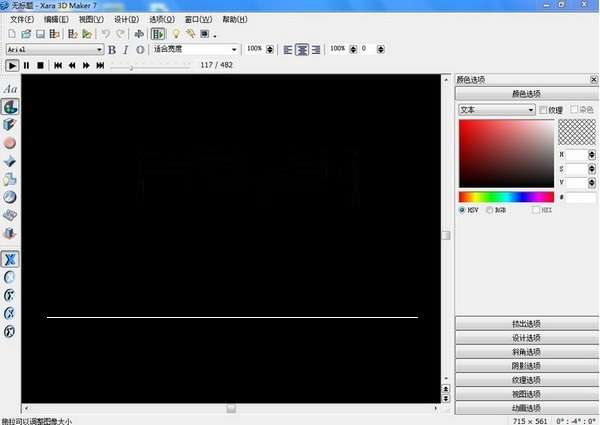Open the 适合宽度 zoom dropdown
600x425 pixels.
[x=234, y=50]
